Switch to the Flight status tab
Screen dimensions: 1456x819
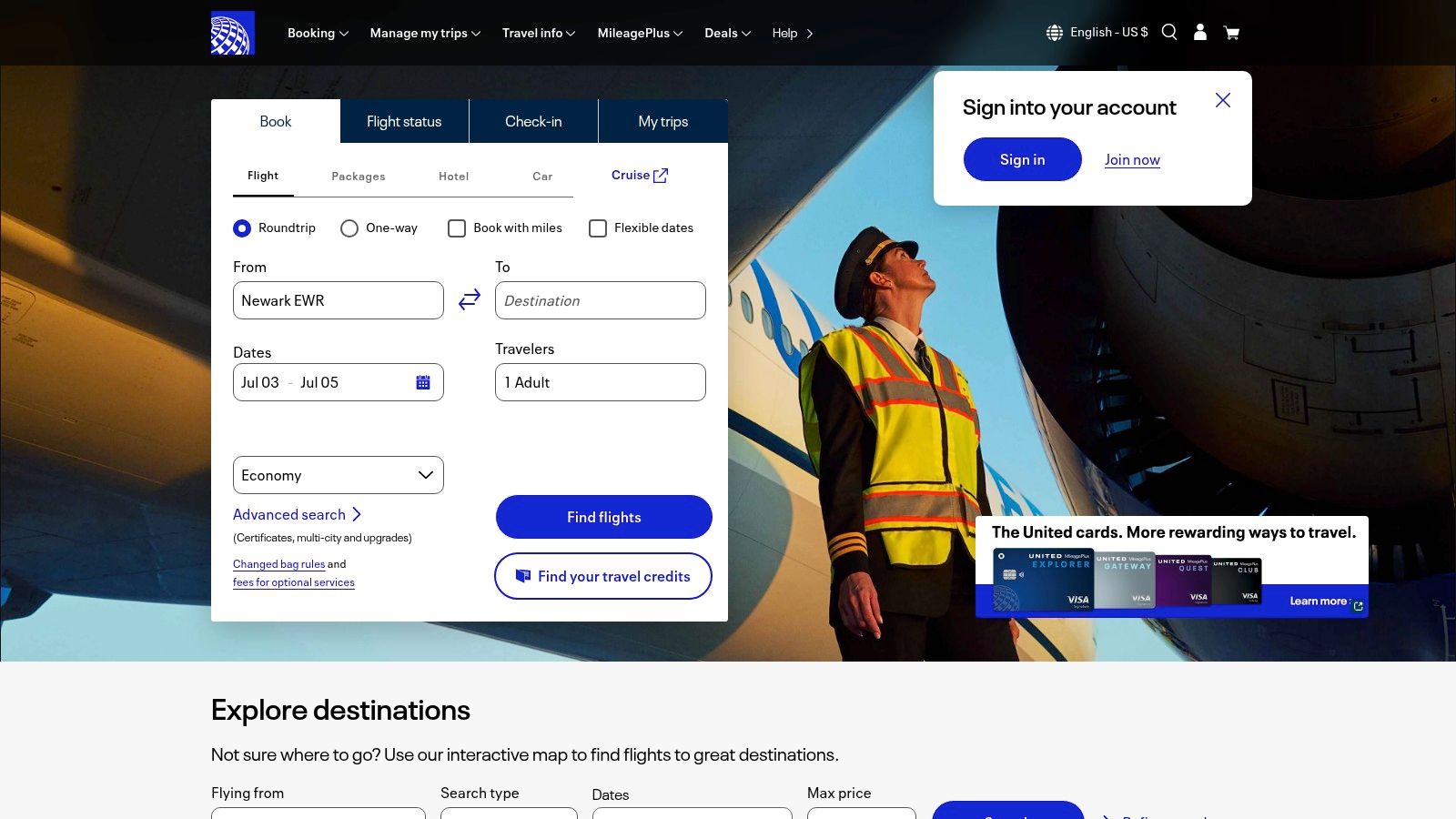(x=404, y=121)
